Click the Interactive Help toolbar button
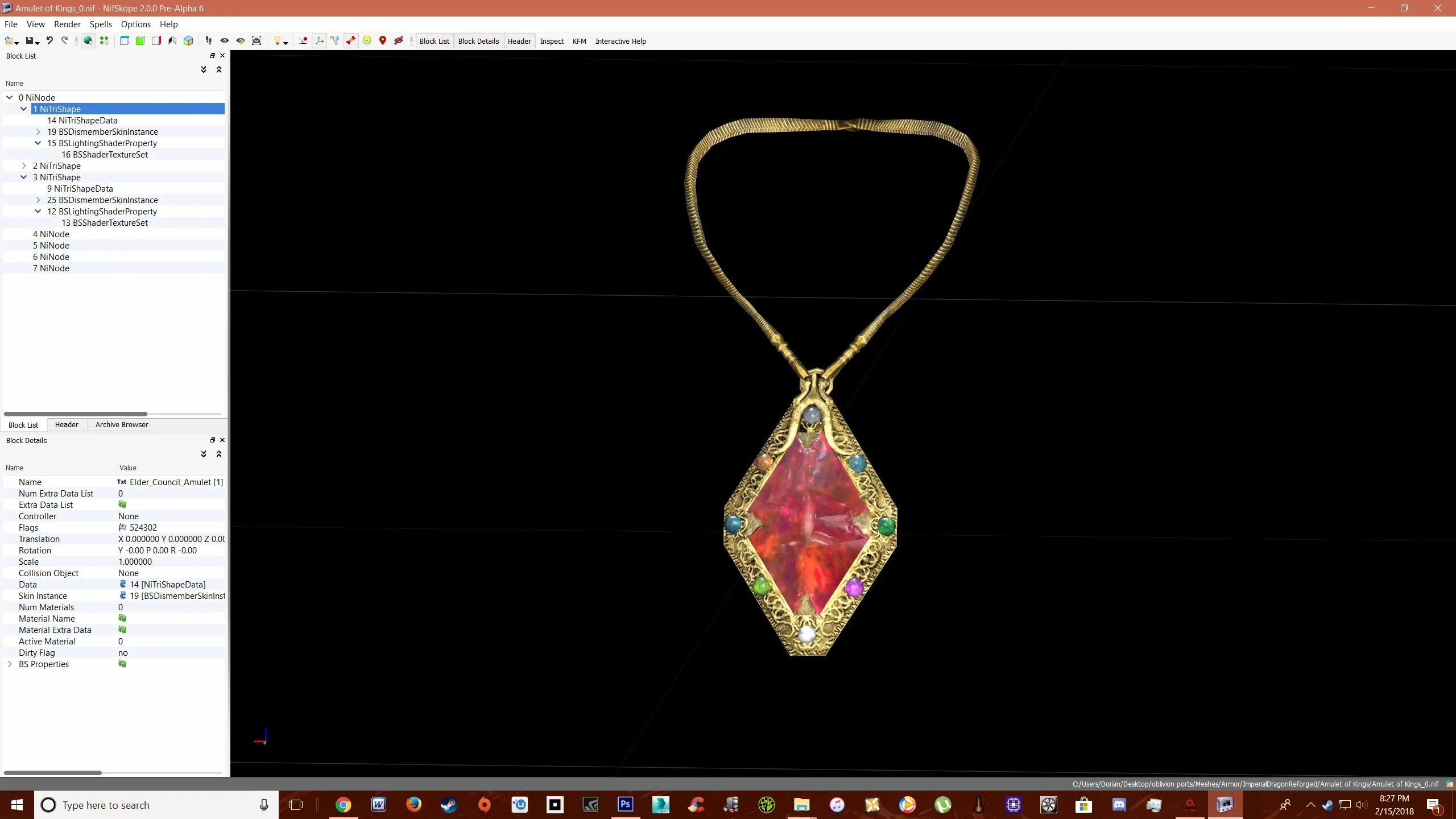The height and width of the screenshot is (819, 1456). pyautogui.click(x=621, y=41)
